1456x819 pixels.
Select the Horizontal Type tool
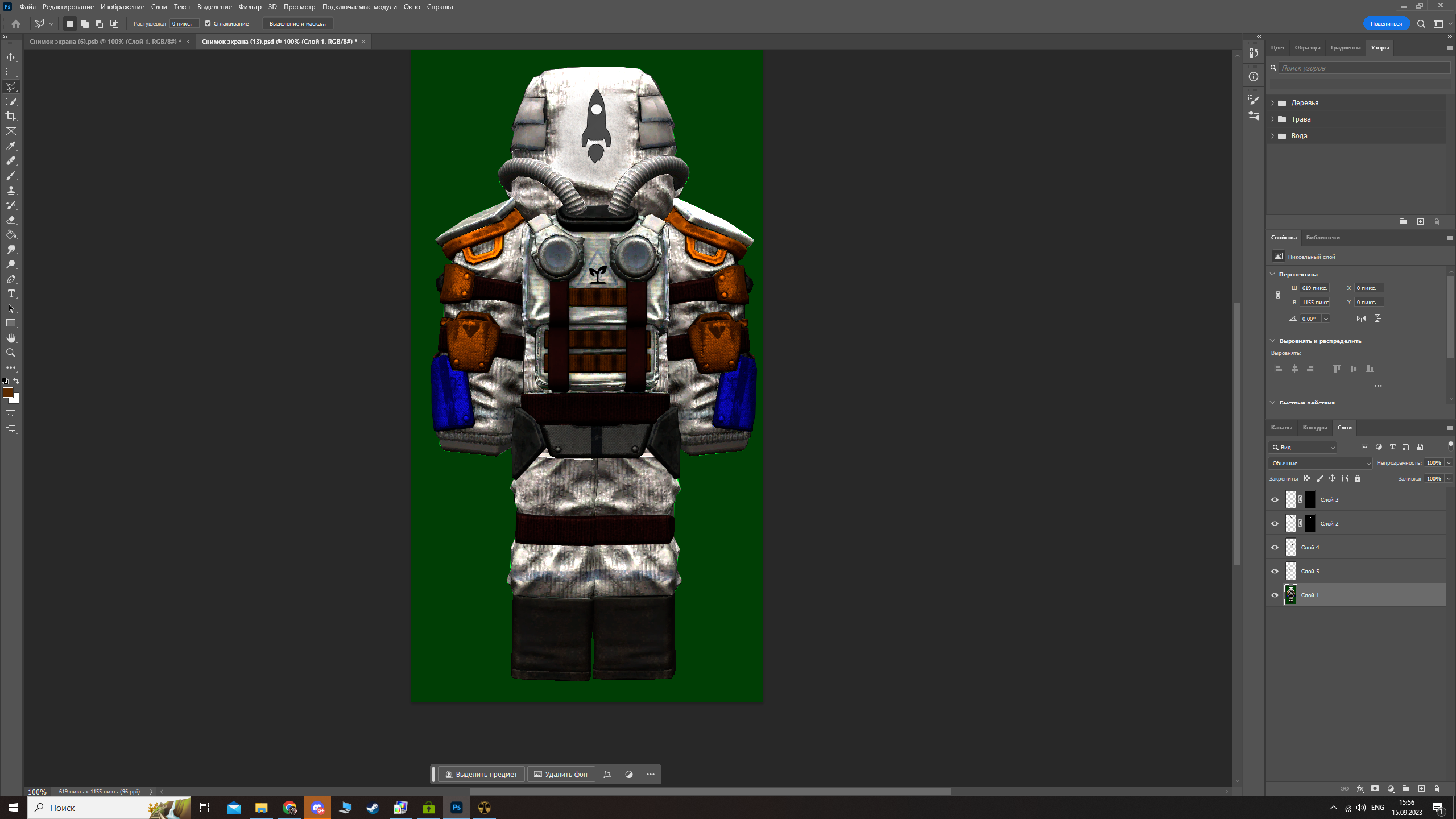(11, 294)
